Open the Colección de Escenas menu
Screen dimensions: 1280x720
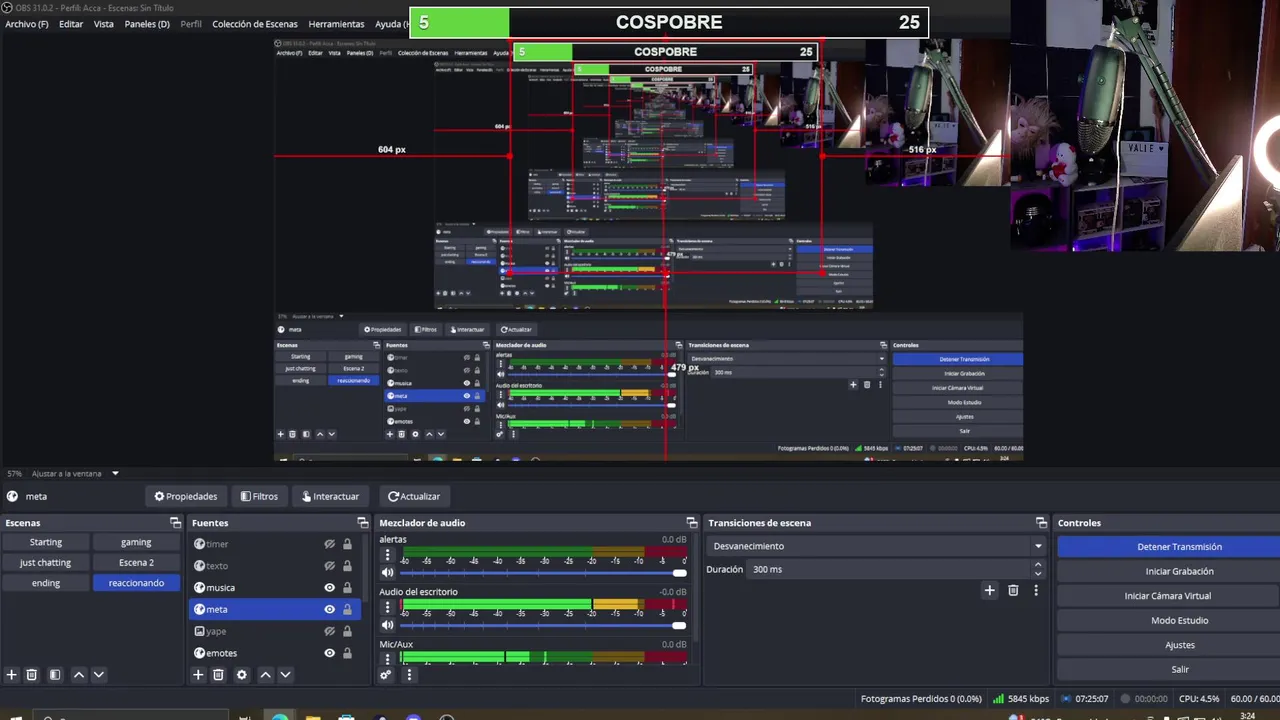click(255, 24)
